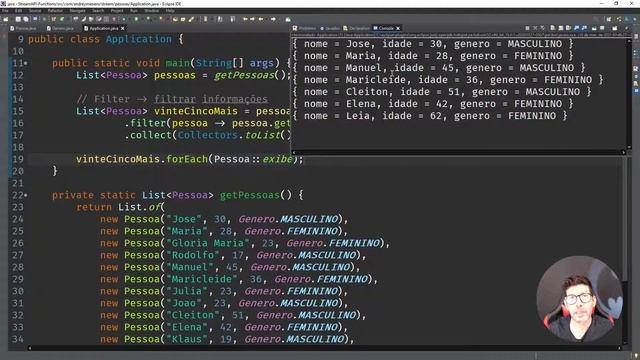The height and width of the screenshot is (360, 640).
Task: Toggle Show Console When Standard Error Changes
Action: coord(584,28)
